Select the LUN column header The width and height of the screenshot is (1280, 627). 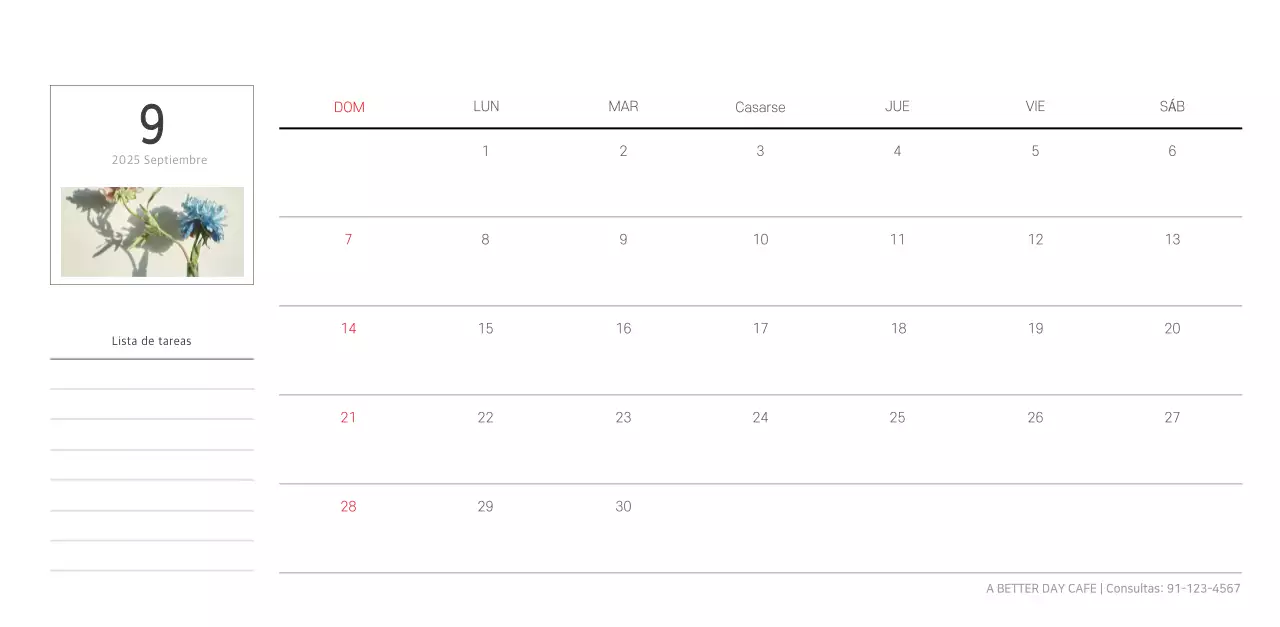[486, 106]
